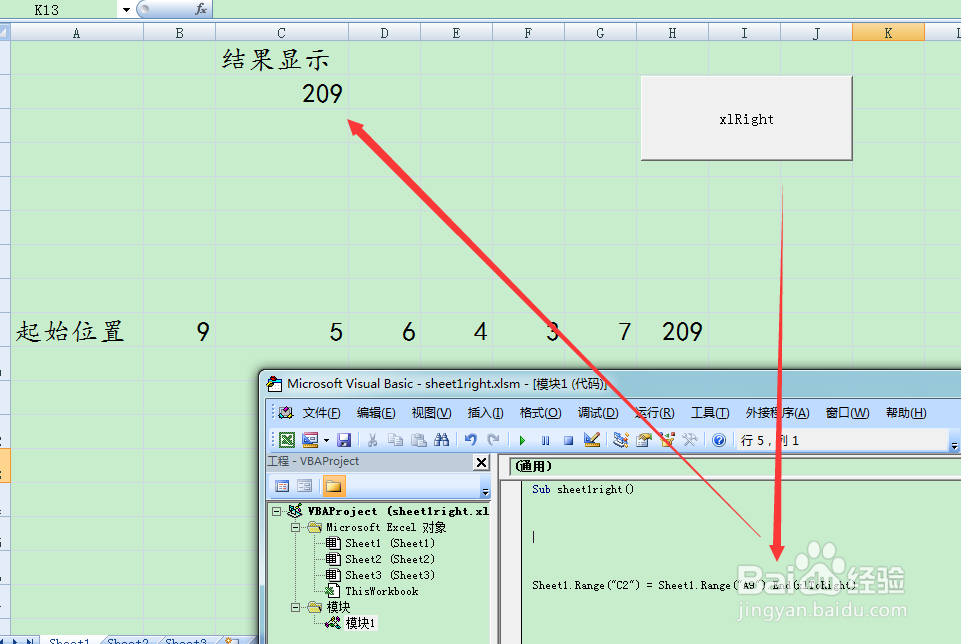Select cell C2 showing 209

[282, 92]
